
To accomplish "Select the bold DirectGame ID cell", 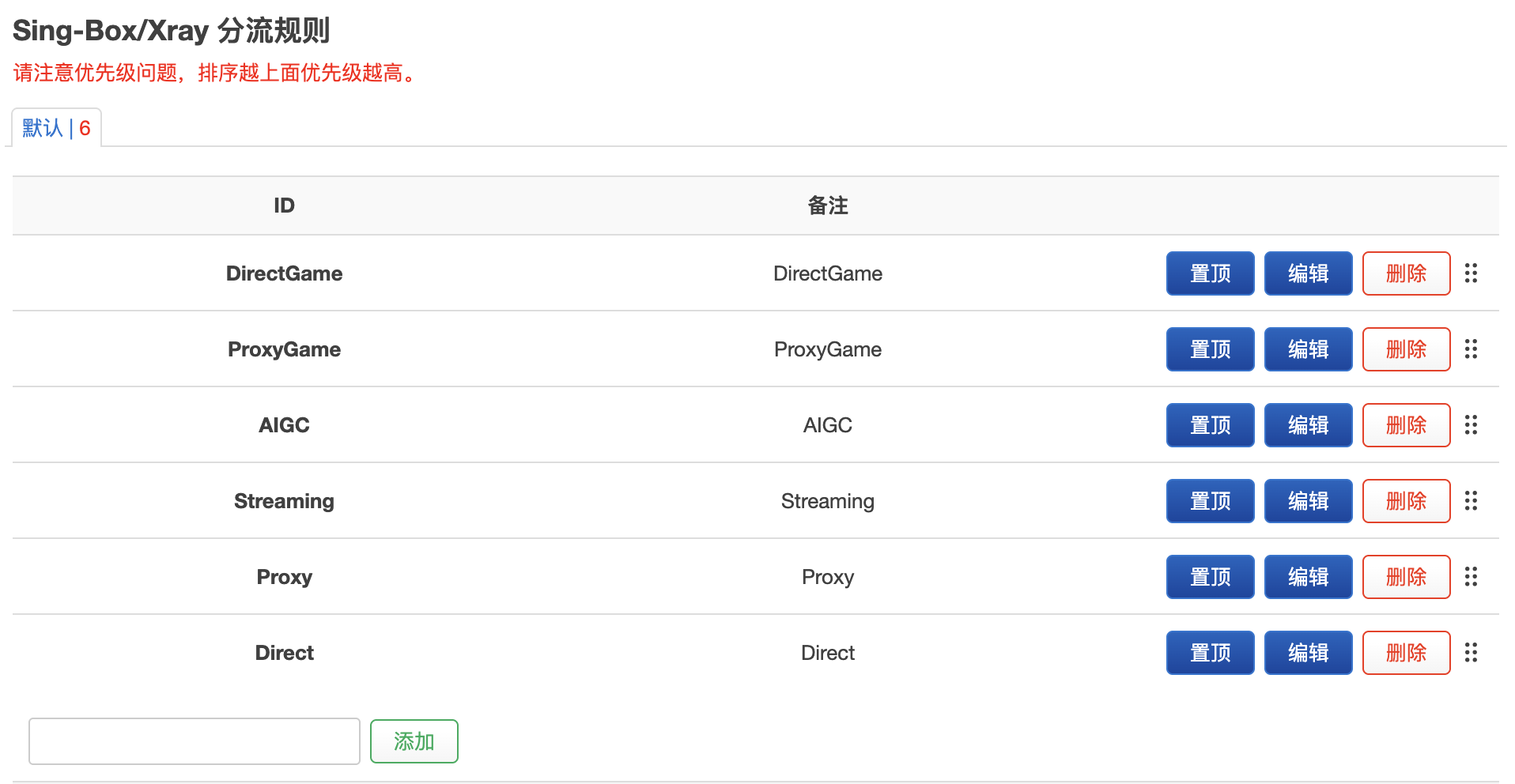I will [x=284, y=273].
